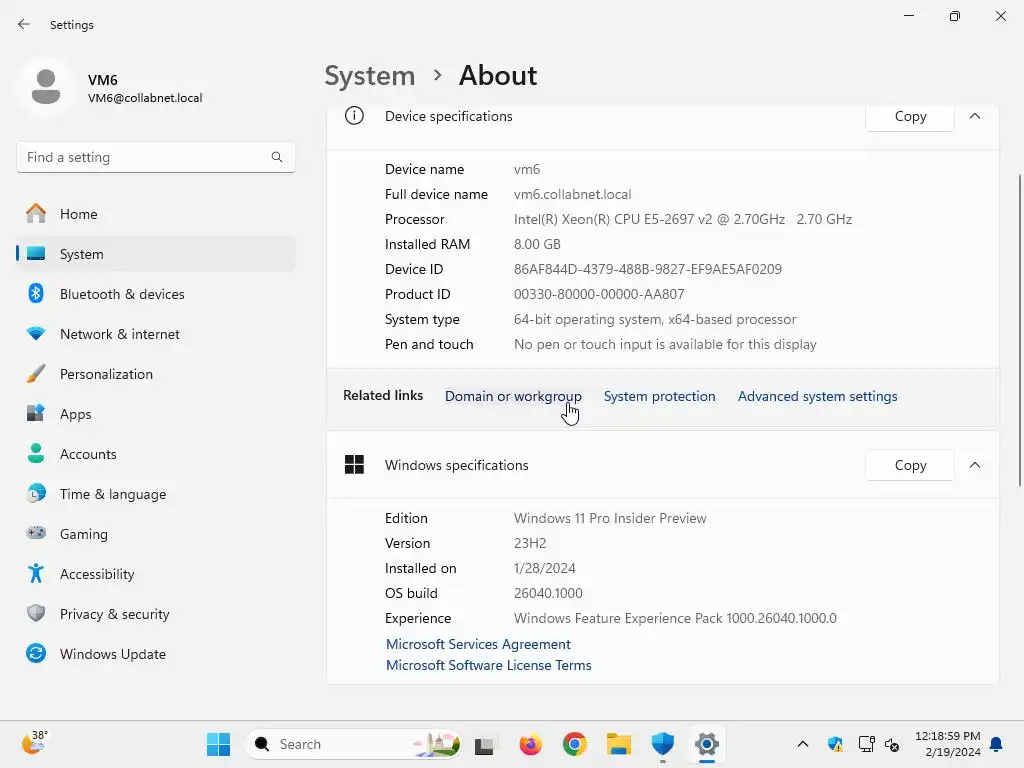Click the Gaming controller icon
This screenshot has width=1024, height=768.
(x=36, y=533)
